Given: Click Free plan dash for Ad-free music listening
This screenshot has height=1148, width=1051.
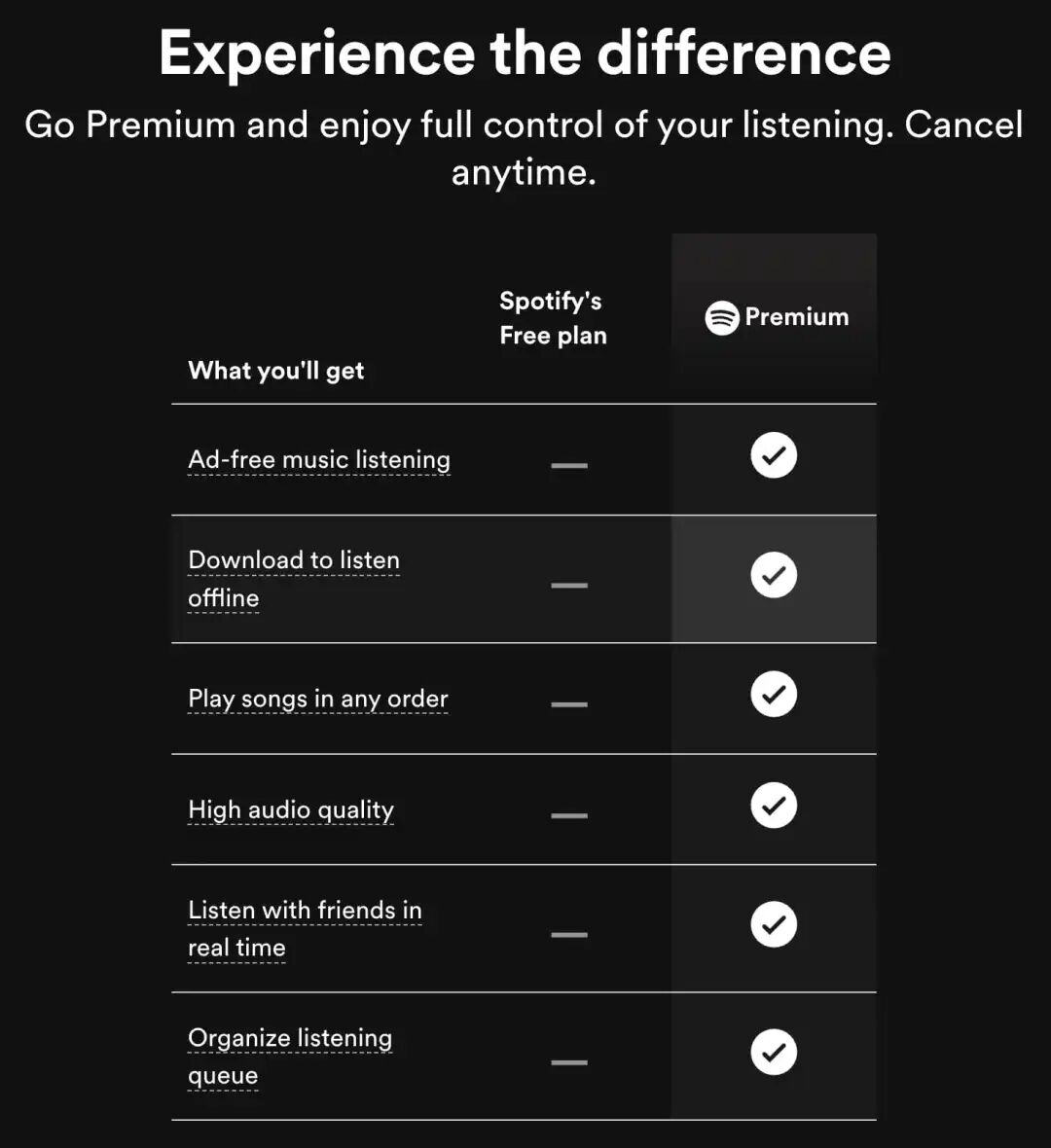Looking at the screenshot, I should [569, 466].
